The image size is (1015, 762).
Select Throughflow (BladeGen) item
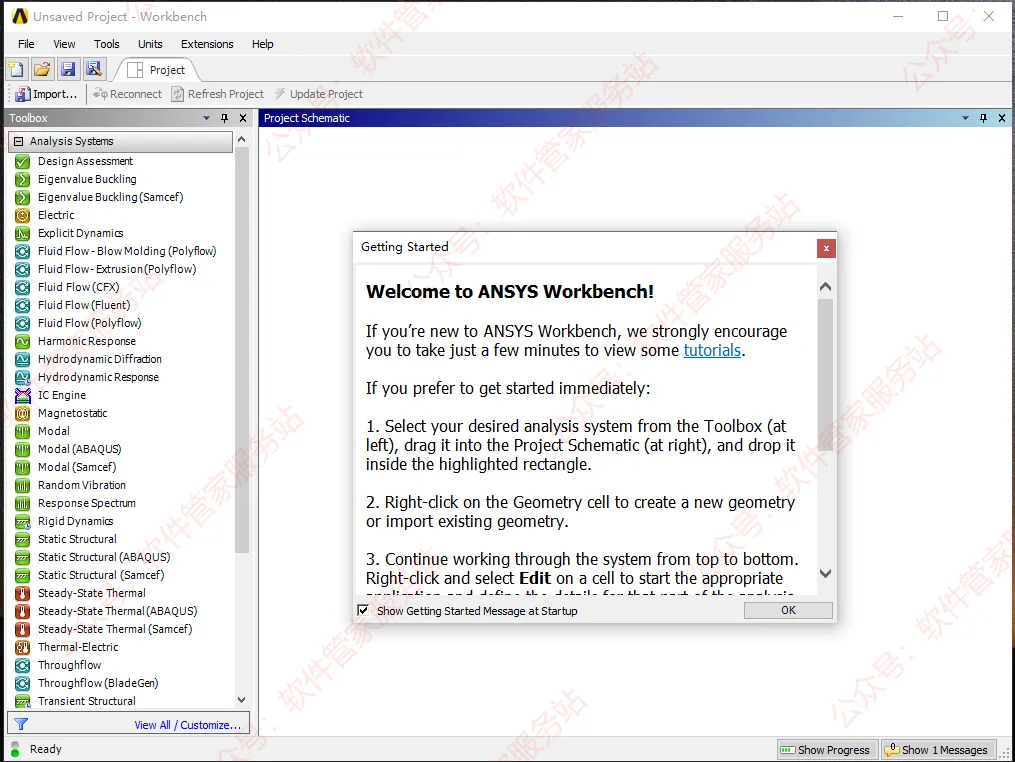point(98,683)
